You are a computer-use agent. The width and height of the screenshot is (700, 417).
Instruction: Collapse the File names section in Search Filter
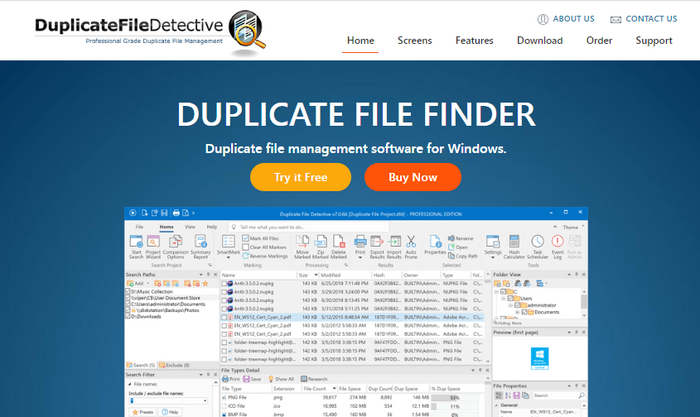pos(130,384)
